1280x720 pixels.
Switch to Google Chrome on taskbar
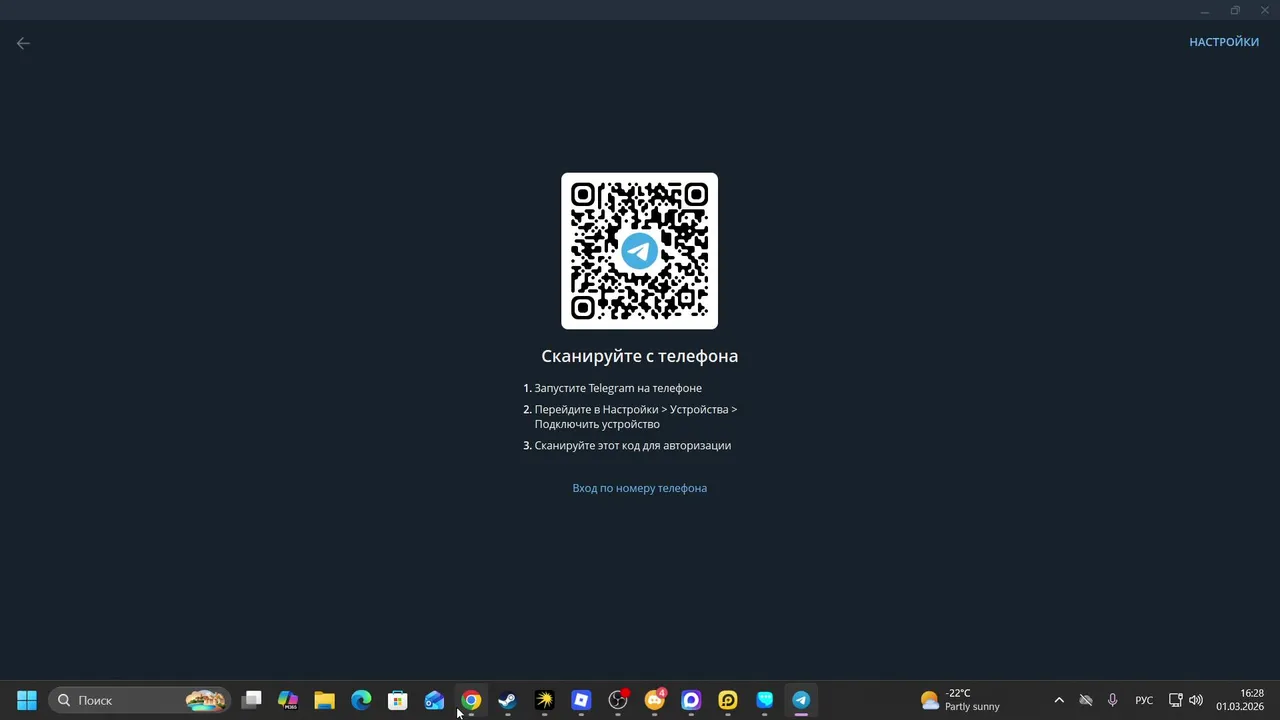tap(471, 700)
